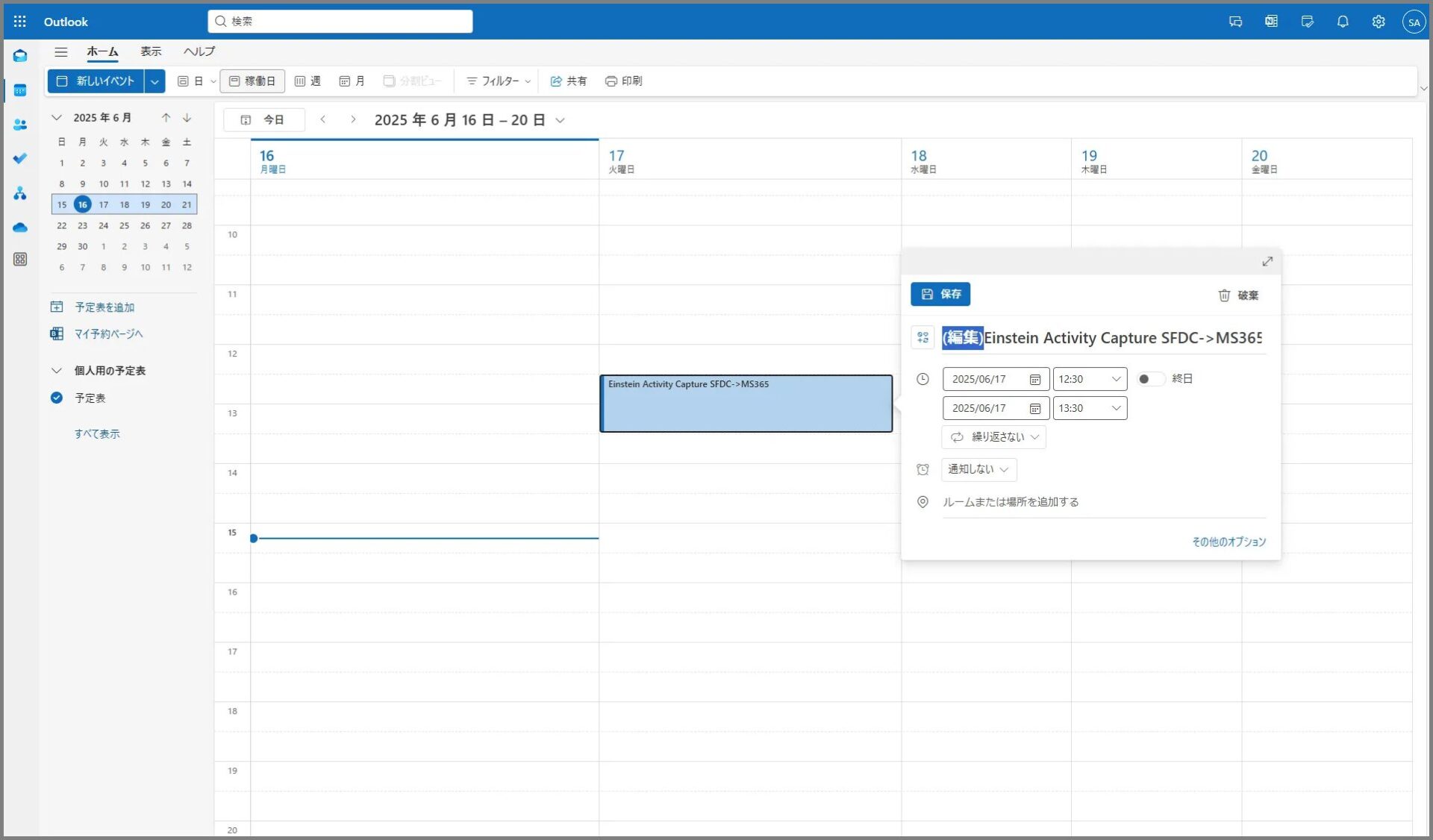The height and width of the screenshot is (840, 1433).
Task: Open the 日 view dropdown arrow
Action: pos(213,81)
